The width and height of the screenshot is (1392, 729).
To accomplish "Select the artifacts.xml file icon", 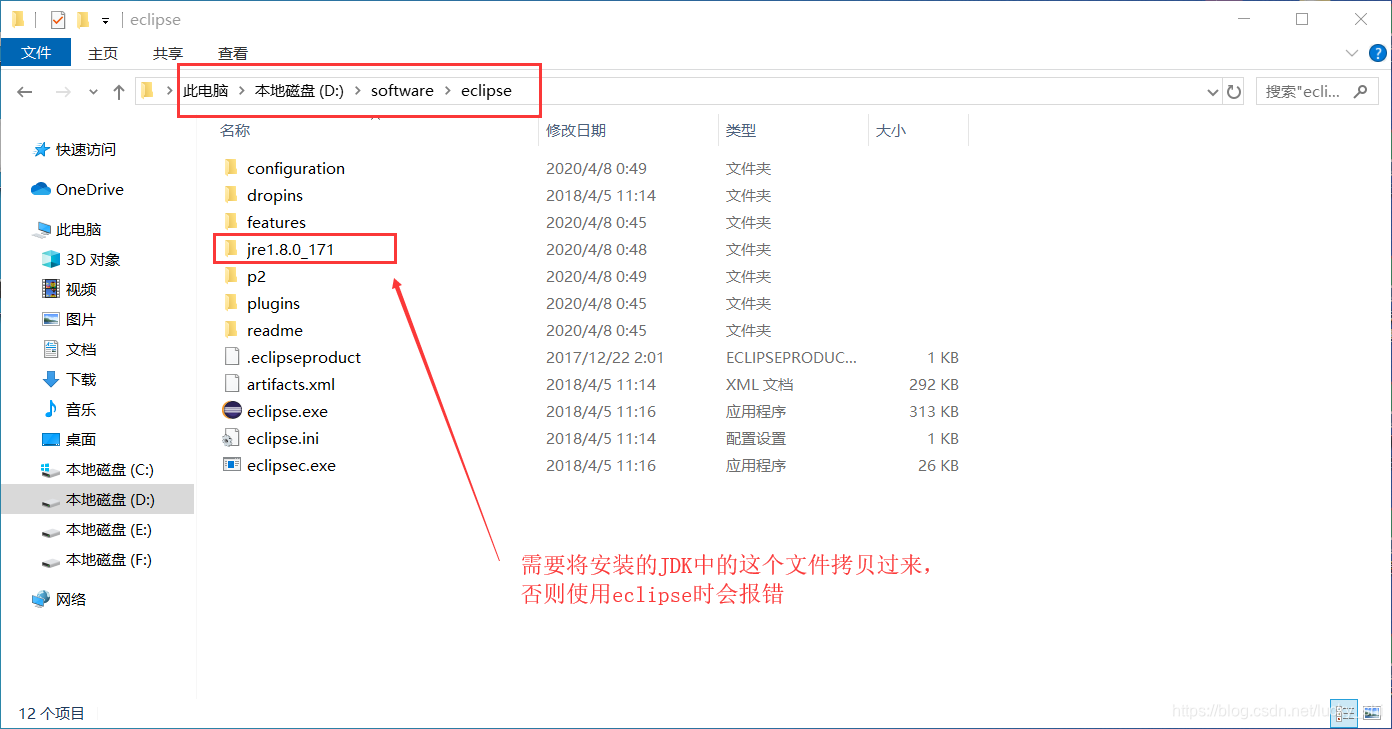I will pyautogui.click(x=232, y=384).
